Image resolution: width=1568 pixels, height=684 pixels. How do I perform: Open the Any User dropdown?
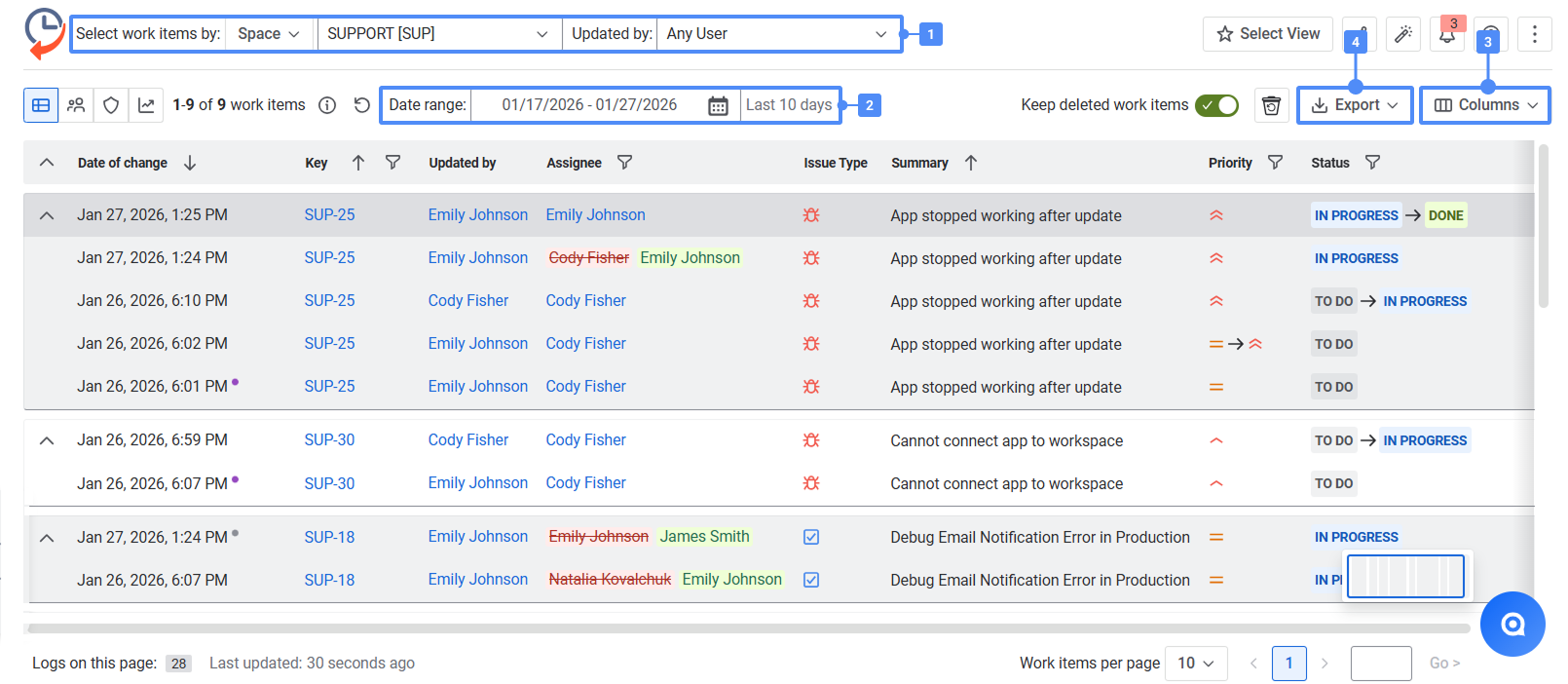click(x=777, y=34)
